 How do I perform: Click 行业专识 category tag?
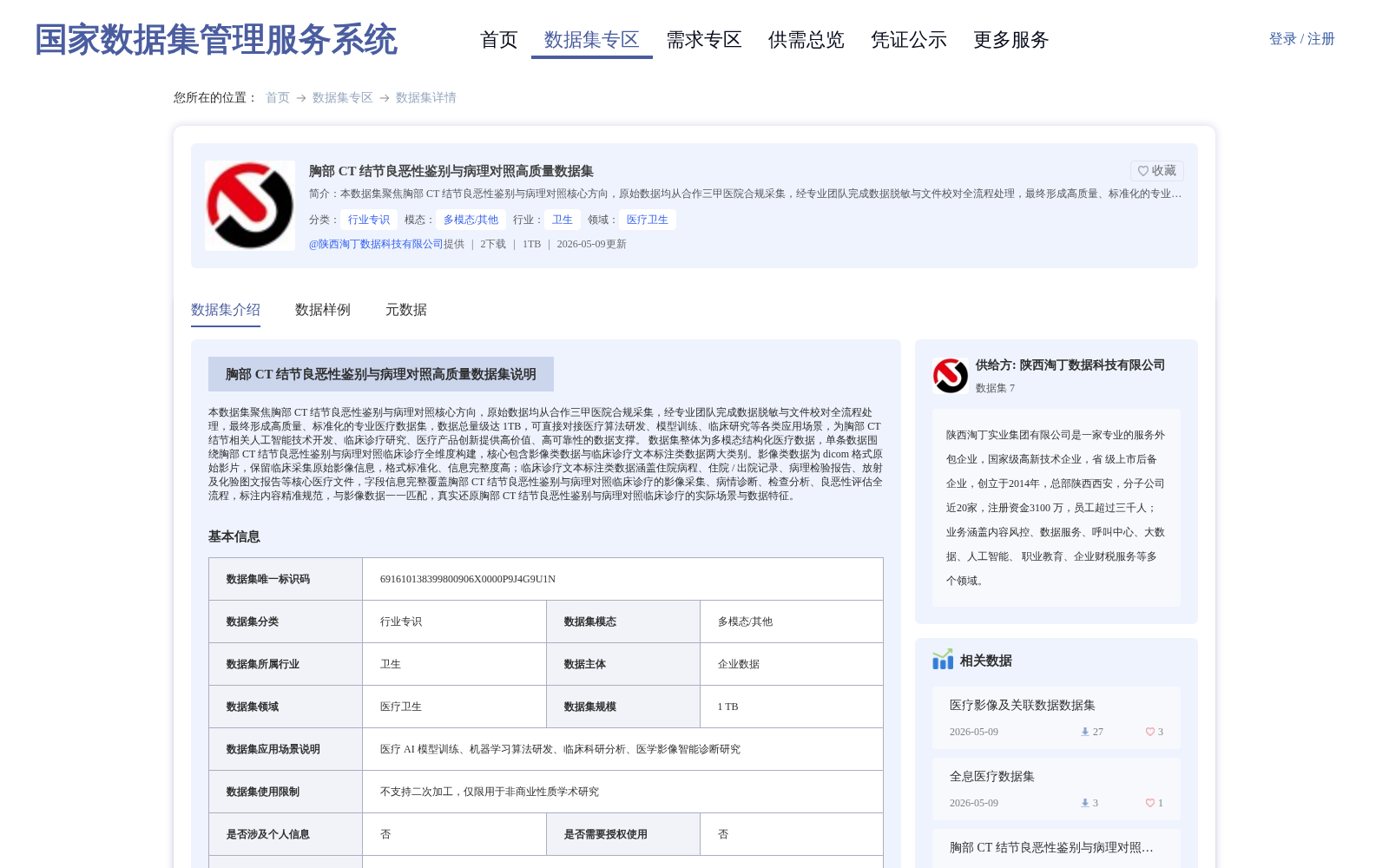click(369, 220)
